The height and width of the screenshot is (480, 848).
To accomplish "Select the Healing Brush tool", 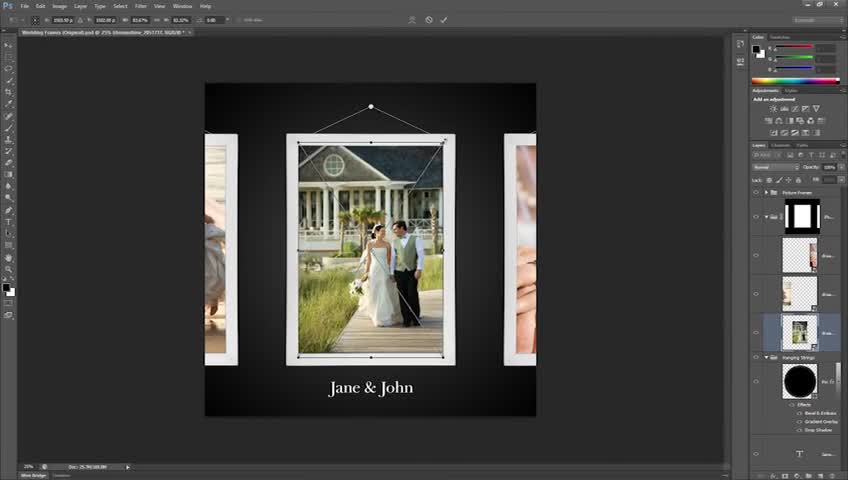I will point(8,116).
